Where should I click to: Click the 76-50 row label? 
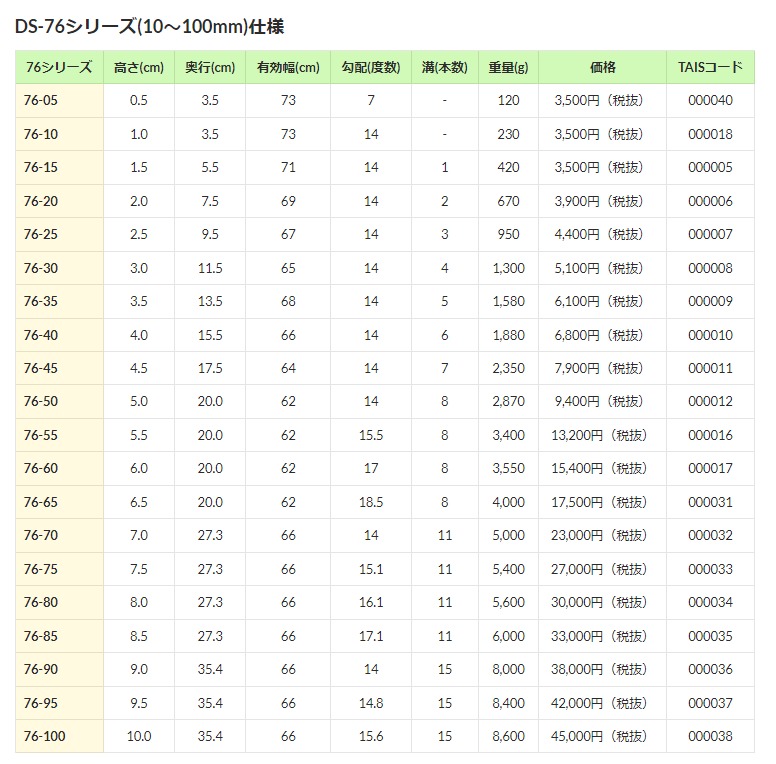coord(41,401)
